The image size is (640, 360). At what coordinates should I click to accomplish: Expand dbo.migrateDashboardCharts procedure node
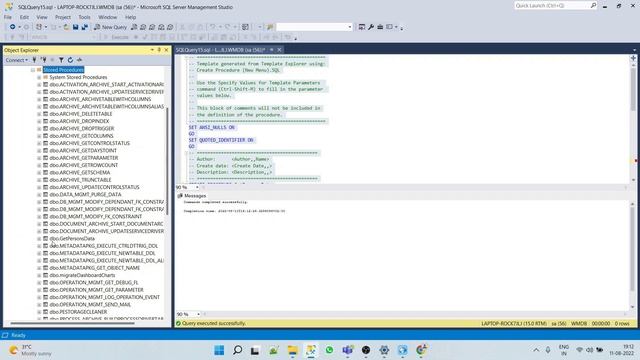[39, 276]
